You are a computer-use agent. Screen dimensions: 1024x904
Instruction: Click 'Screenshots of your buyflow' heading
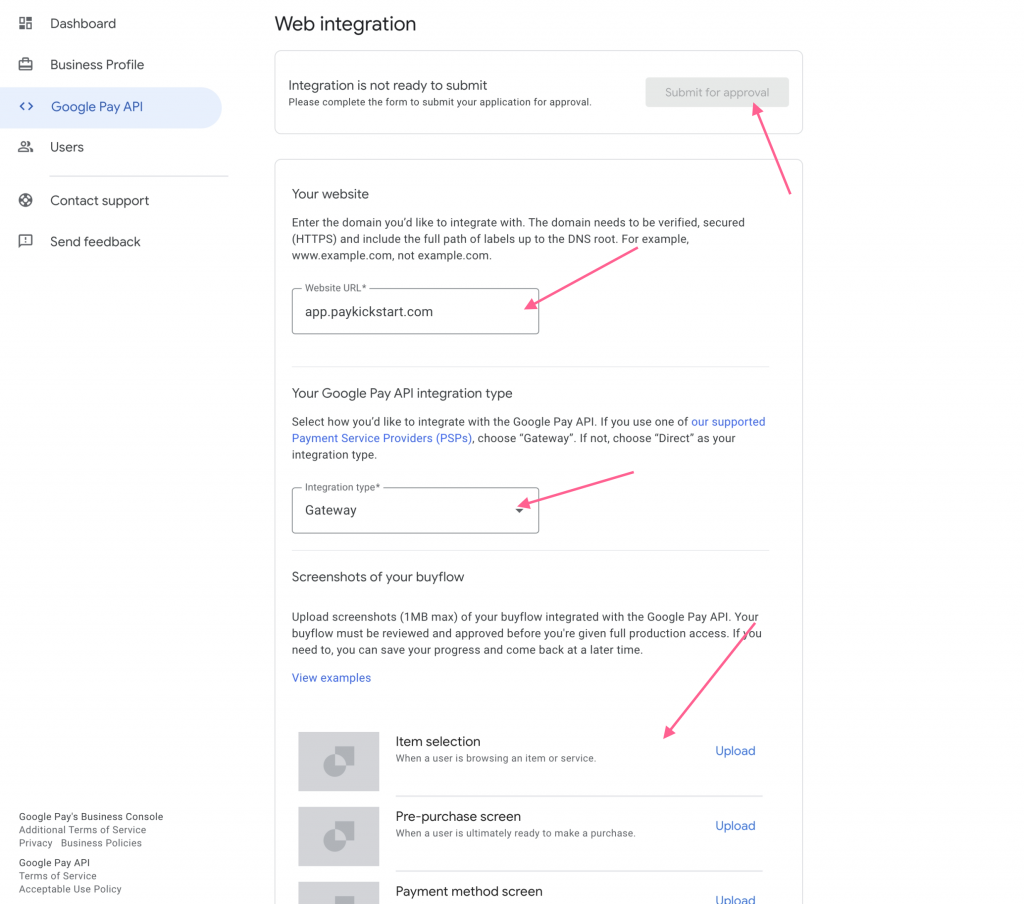click(x=378, y=577)
